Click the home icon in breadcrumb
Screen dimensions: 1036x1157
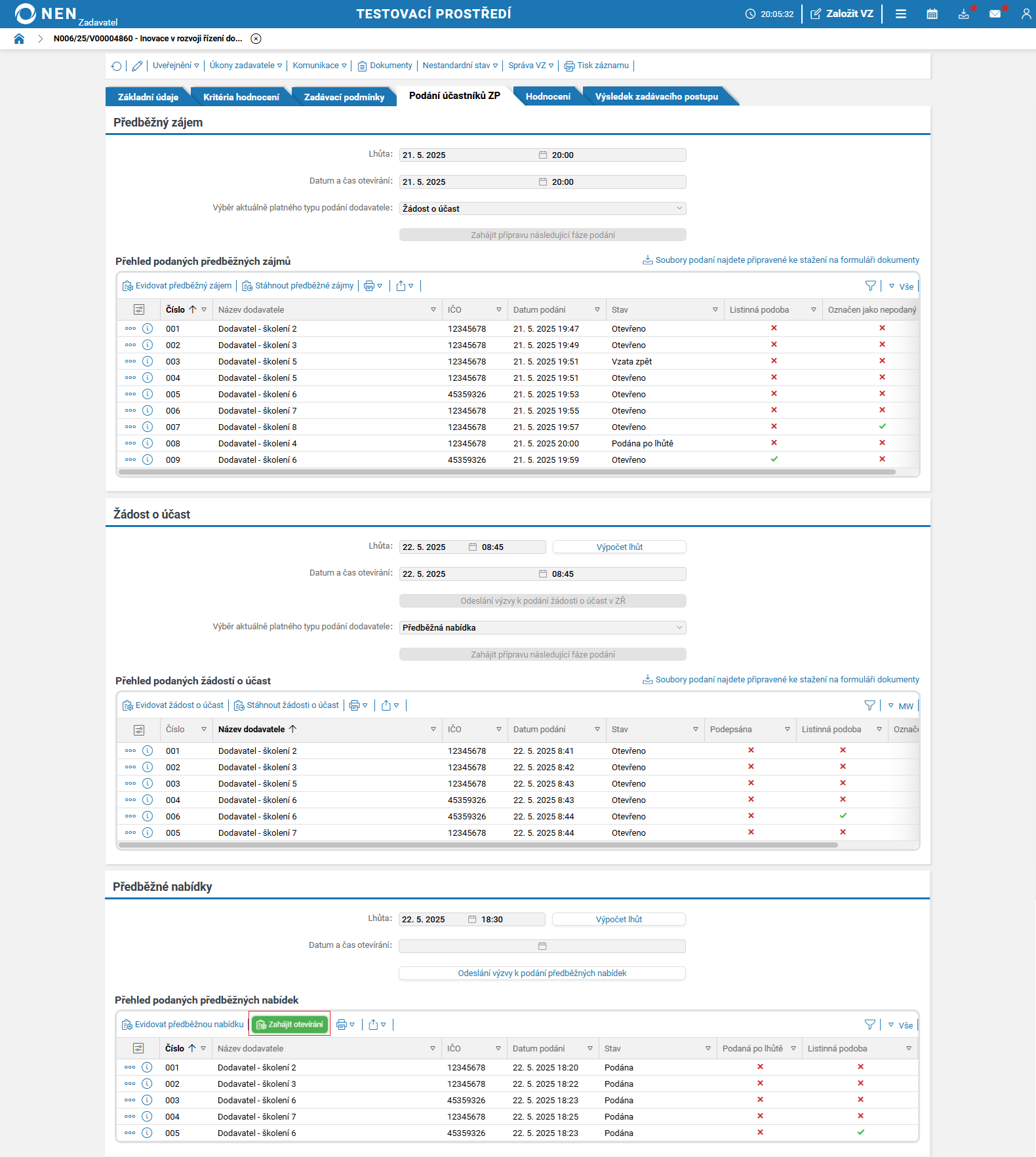click(x=19, y=39)
